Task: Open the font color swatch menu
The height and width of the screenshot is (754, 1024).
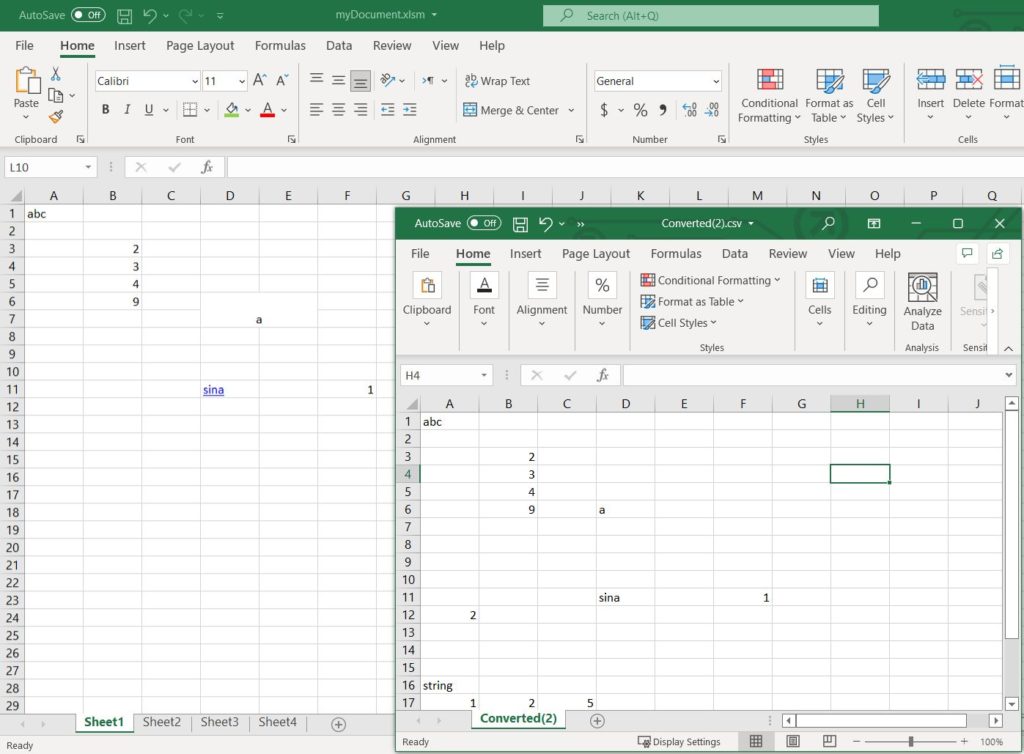Action: pyautogui.click(x=282, y=110)
